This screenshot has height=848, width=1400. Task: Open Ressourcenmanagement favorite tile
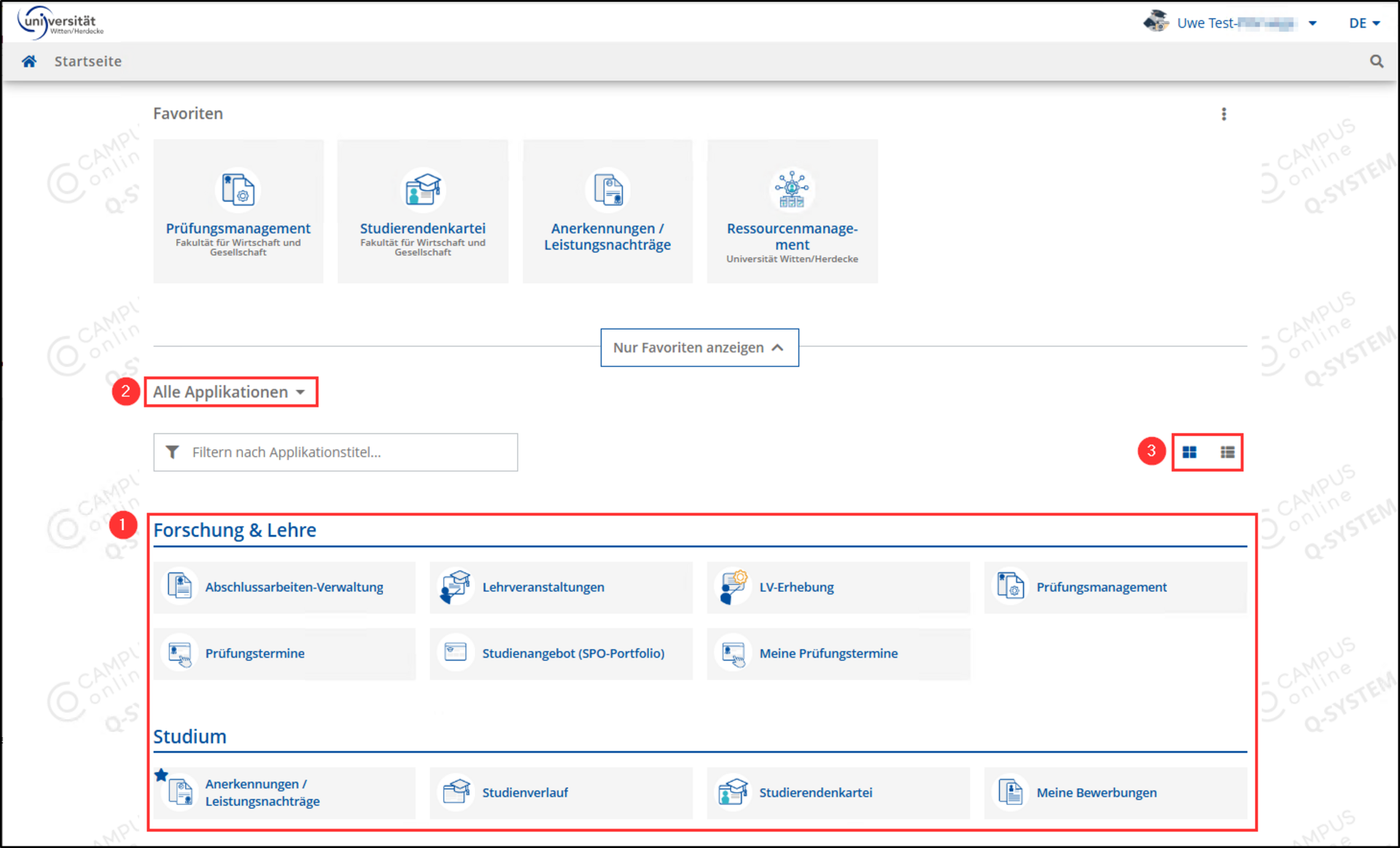click(792, 211)
